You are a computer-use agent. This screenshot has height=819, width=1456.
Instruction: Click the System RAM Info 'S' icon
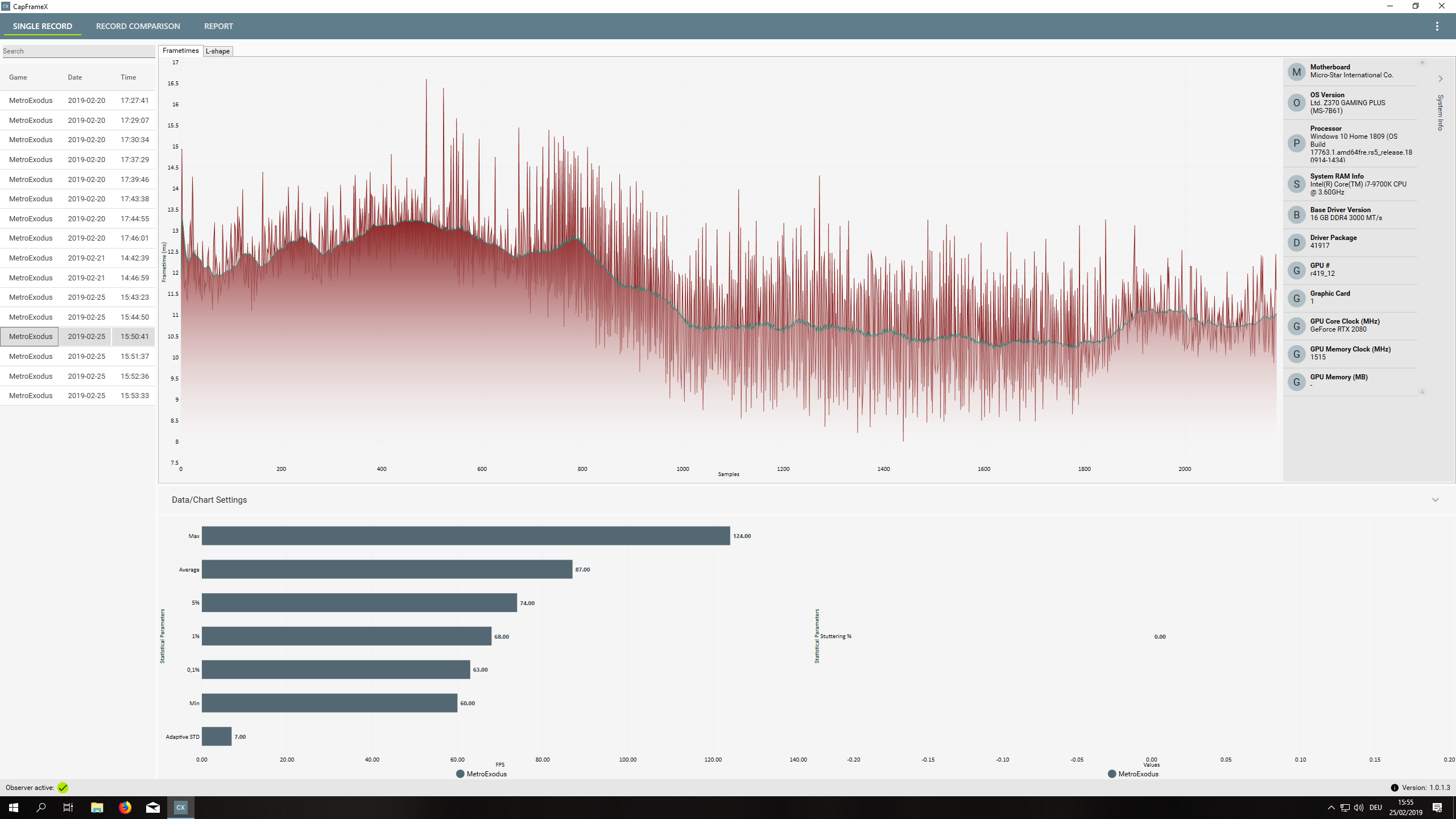tap(1296, 184)
